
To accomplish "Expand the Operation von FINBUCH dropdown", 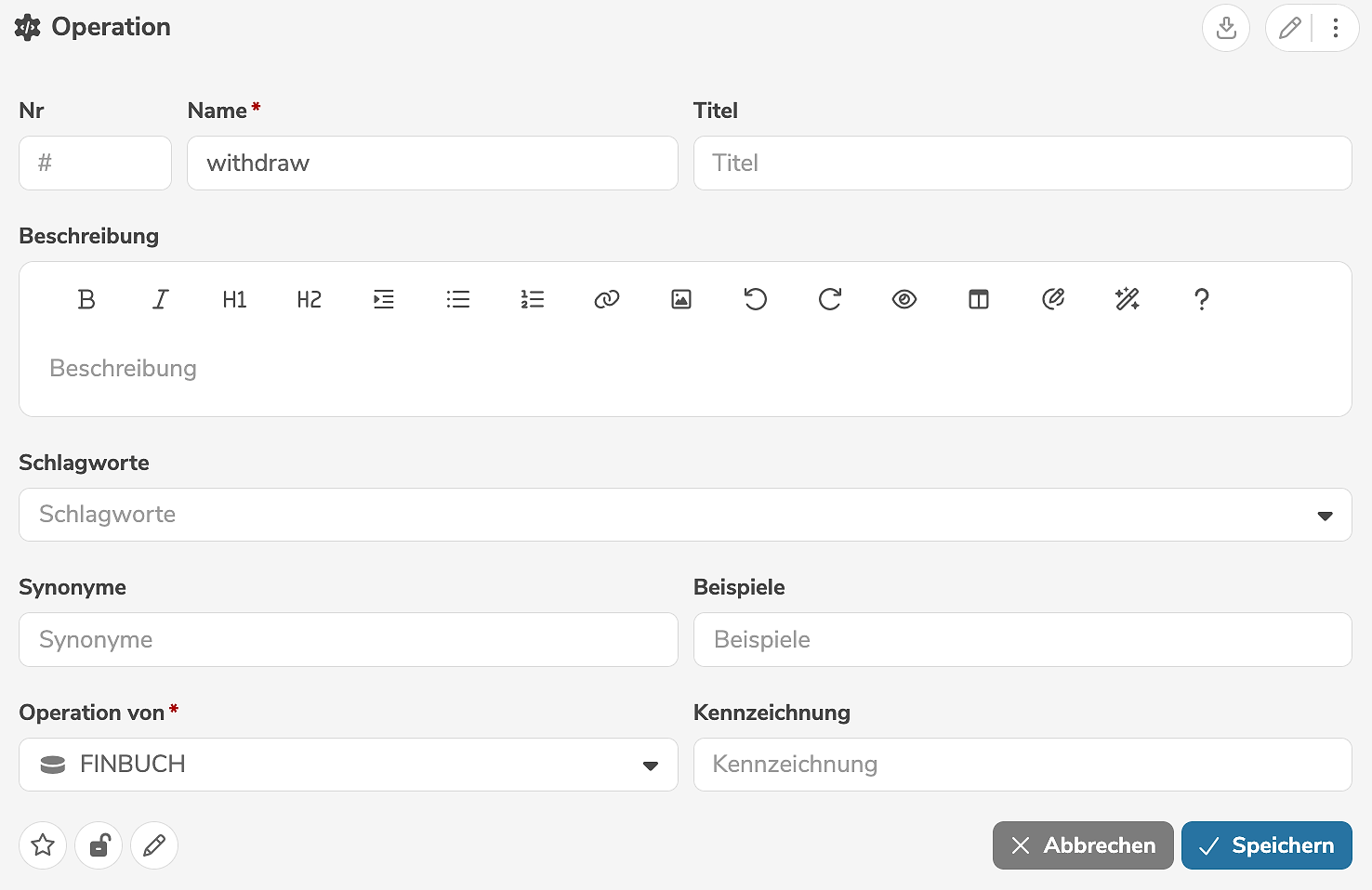I will point(651,766).
